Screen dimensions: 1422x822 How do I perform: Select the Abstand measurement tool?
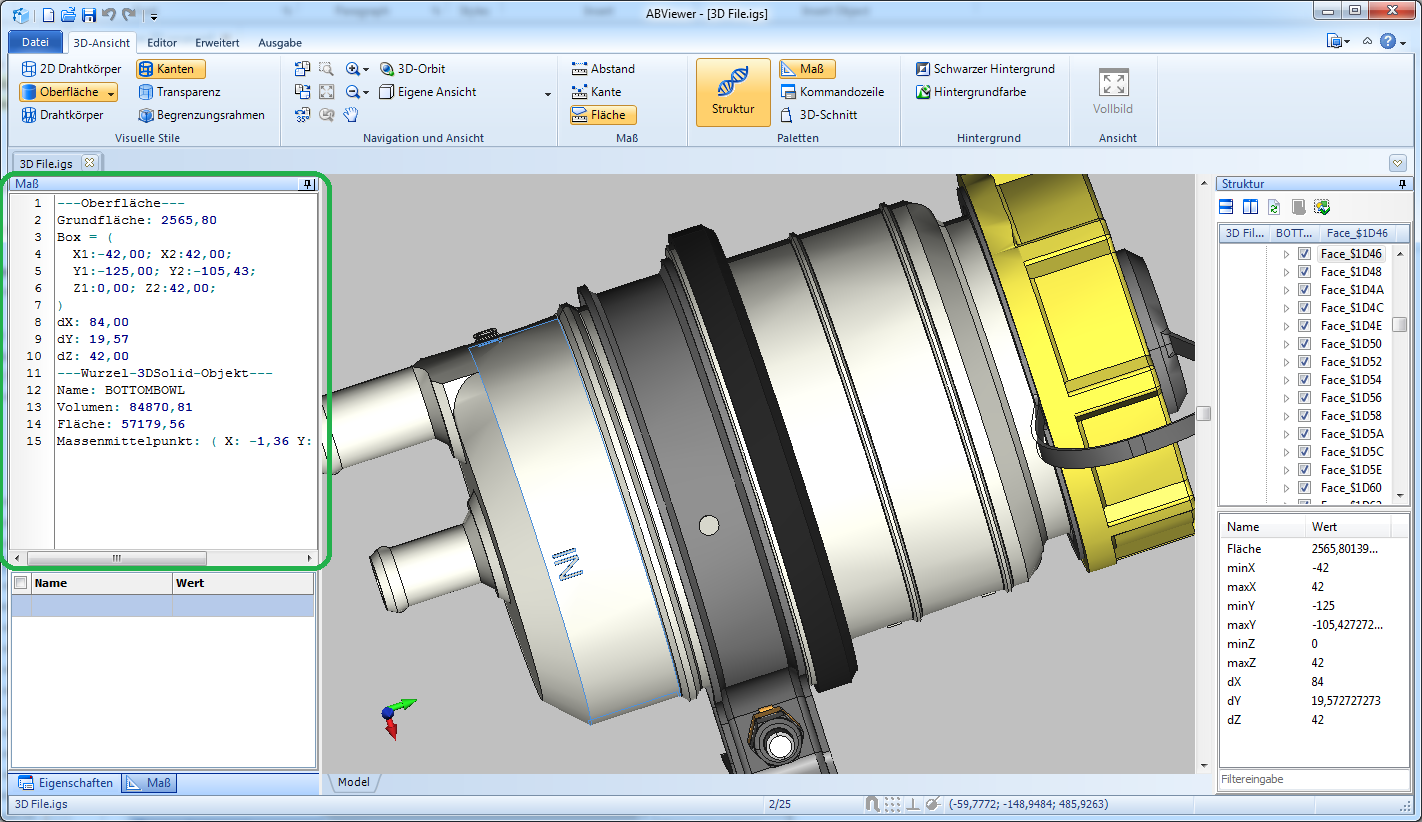[x=603, y=69]
